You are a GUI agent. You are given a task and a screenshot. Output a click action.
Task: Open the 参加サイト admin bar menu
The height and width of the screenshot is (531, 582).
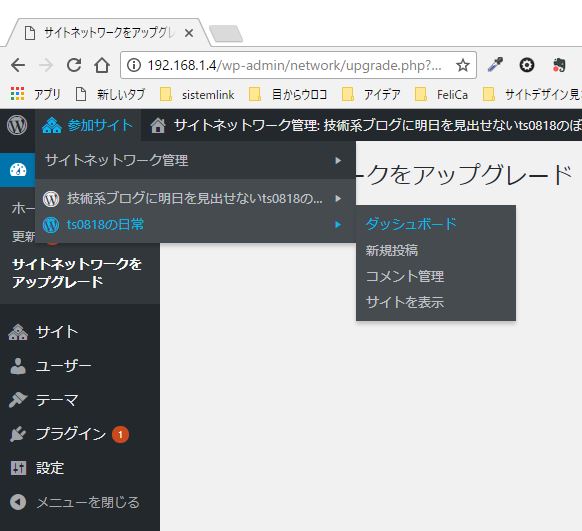tap(88, 125)
